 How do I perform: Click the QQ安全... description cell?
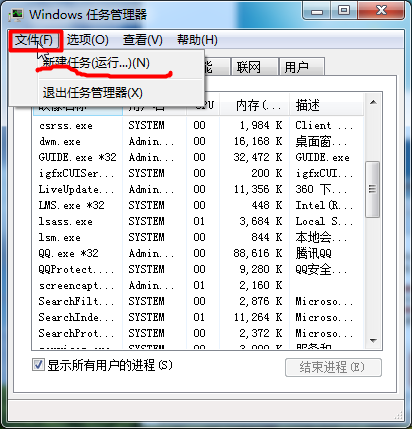click(321, 269)
